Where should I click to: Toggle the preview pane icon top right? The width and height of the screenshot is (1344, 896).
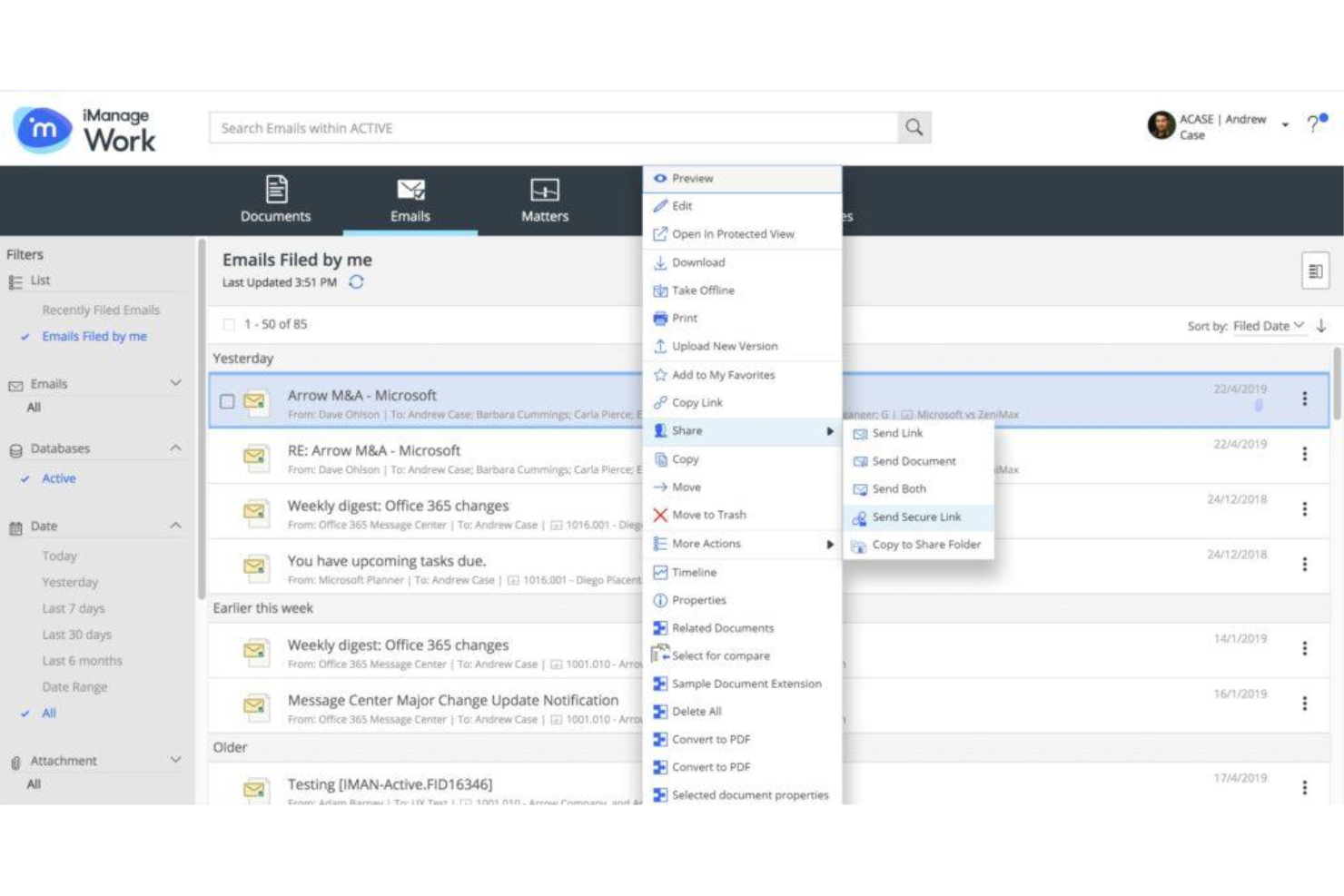click(1316, 271)
